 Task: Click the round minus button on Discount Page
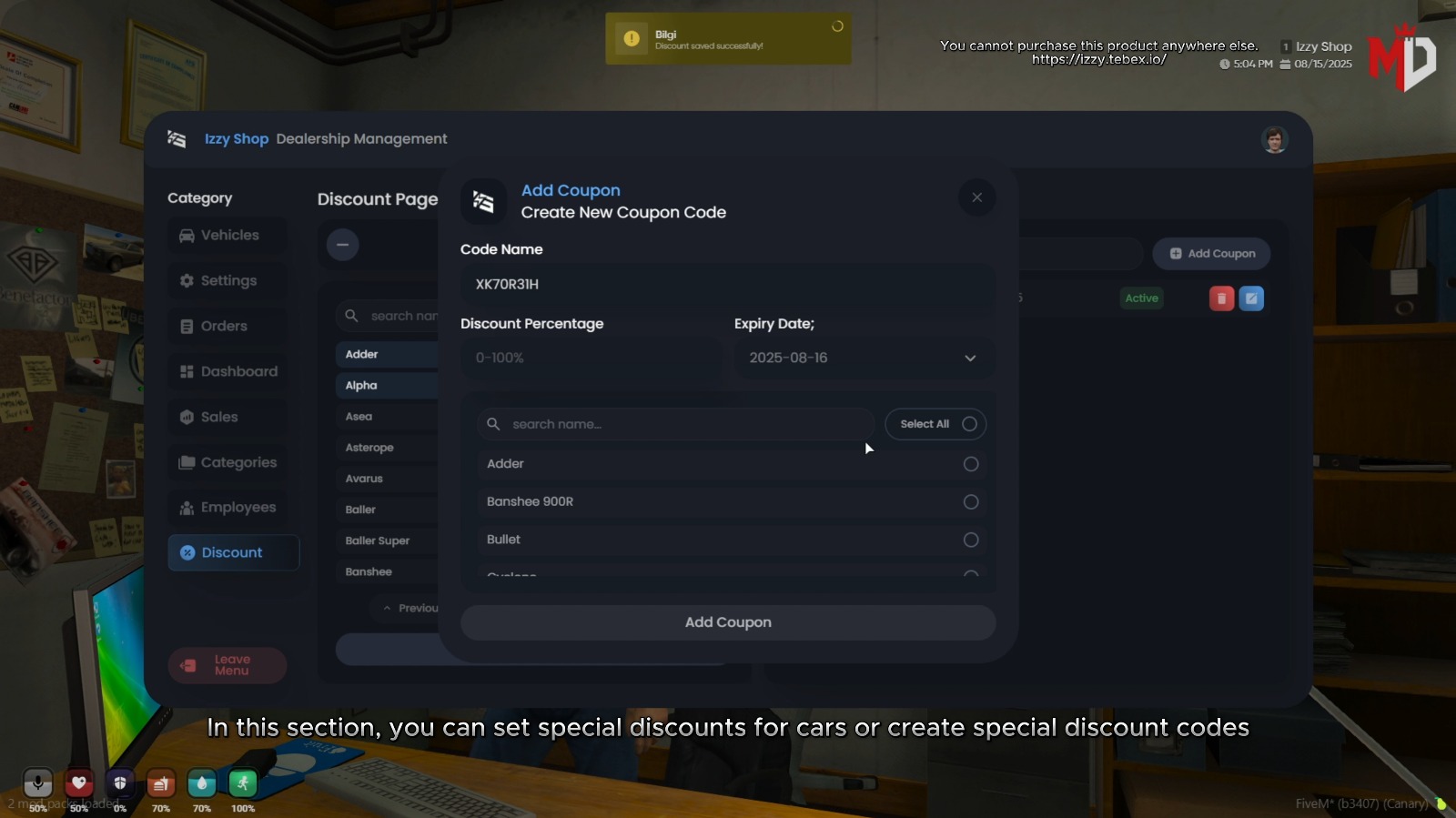point(342,245)
